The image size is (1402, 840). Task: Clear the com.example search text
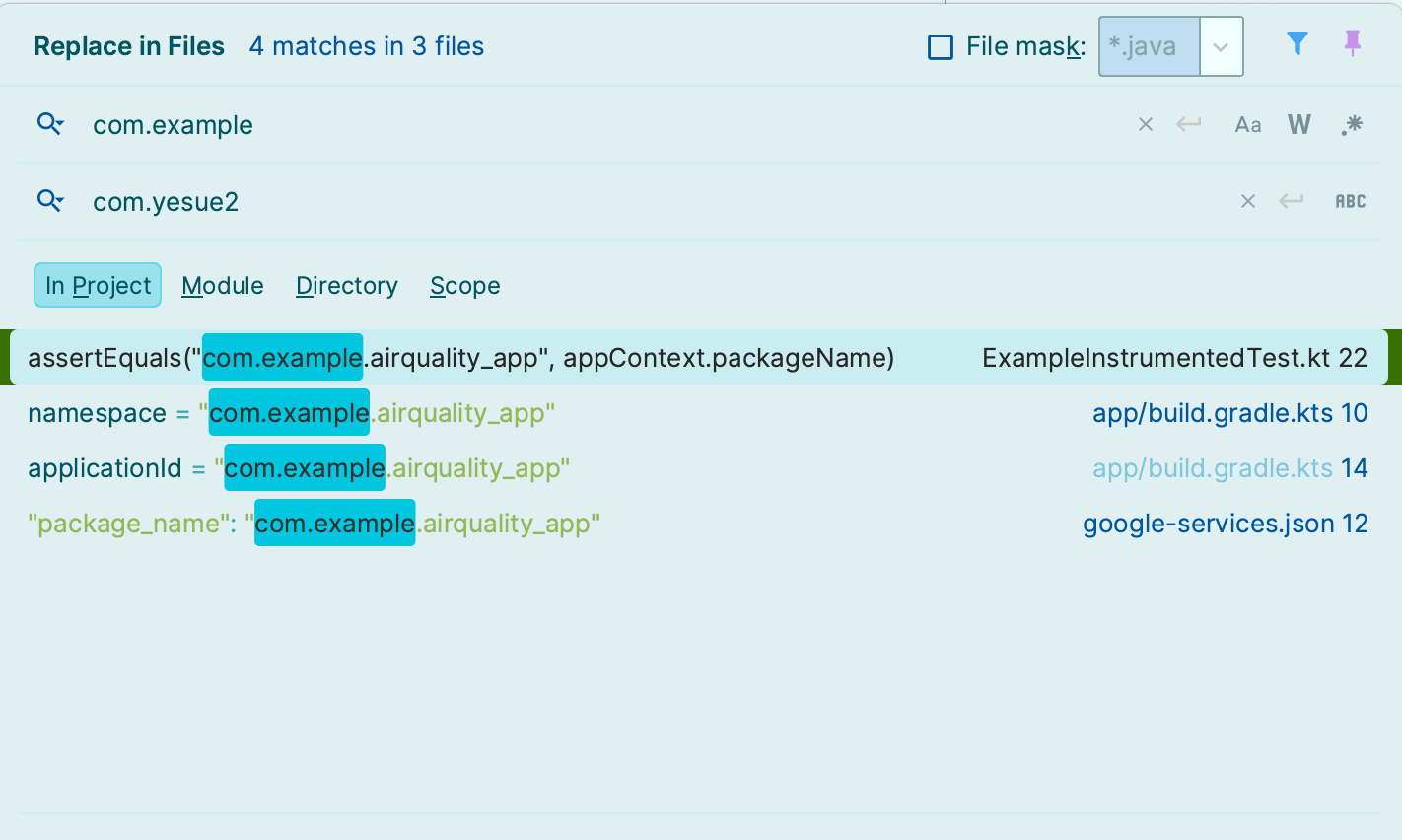coord(1146,124)
